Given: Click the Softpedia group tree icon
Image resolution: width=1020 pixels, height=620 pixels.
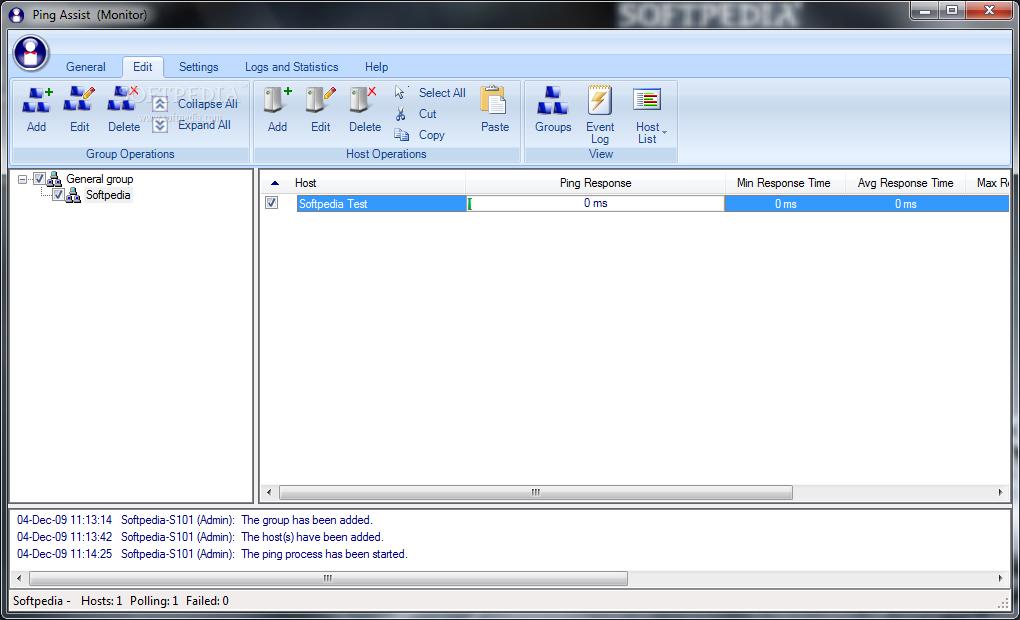Looking at the screenshot, I should pos(74,195).
